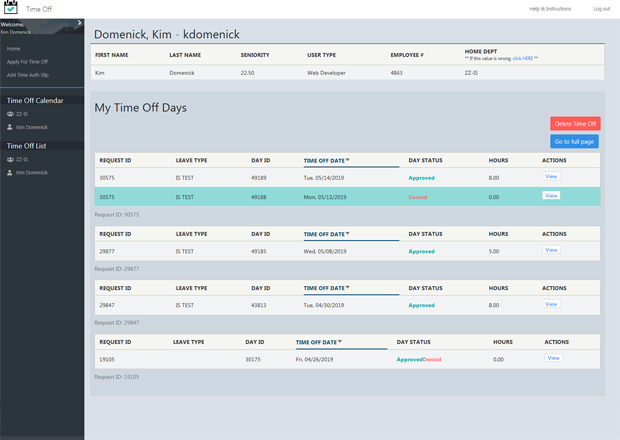
Task: Select the Kim Domenick person icon under Time Off Calendar
Action: (x=10, y=127)
